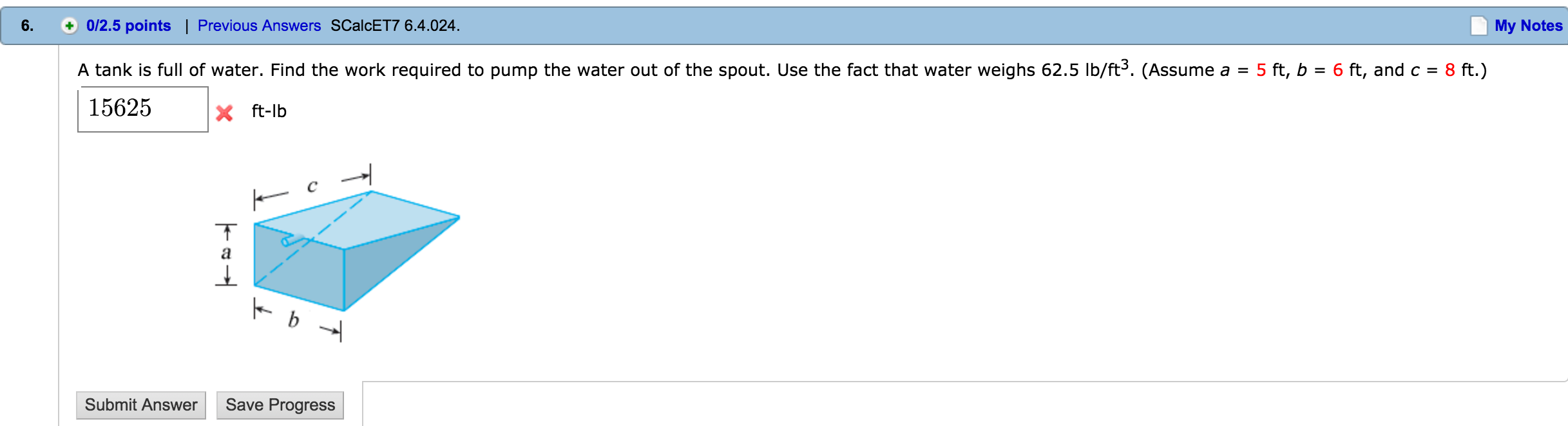The height and width of the screenshot is (426, 1568).
Task: Open the Previous Answers link
Action: tap(258, 26)
